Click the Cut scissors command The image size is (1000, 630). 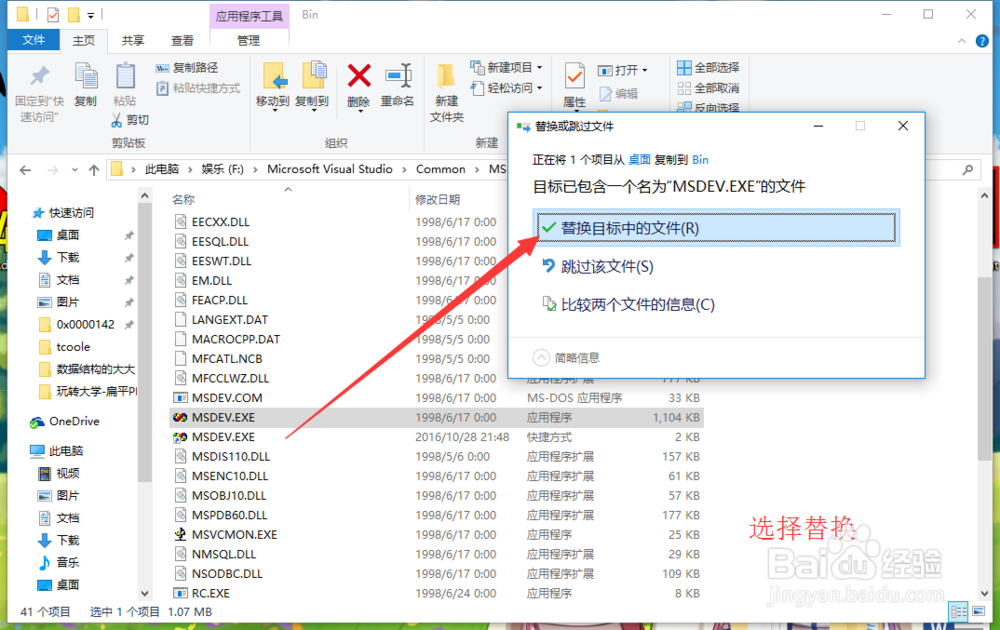click(130, 120)
